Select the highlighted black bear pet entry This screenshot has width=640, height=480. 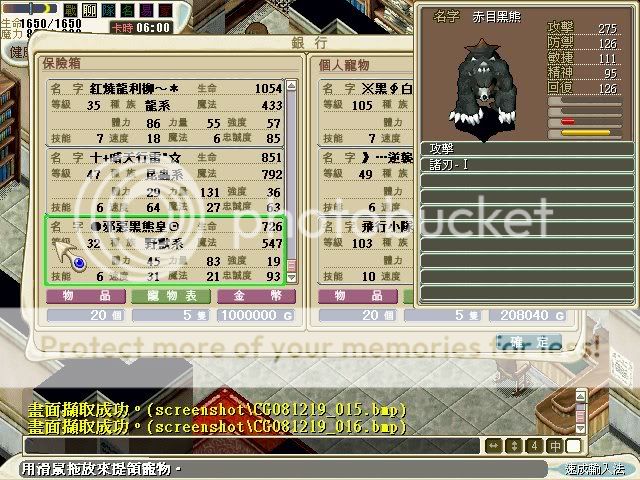coord(165,250)
